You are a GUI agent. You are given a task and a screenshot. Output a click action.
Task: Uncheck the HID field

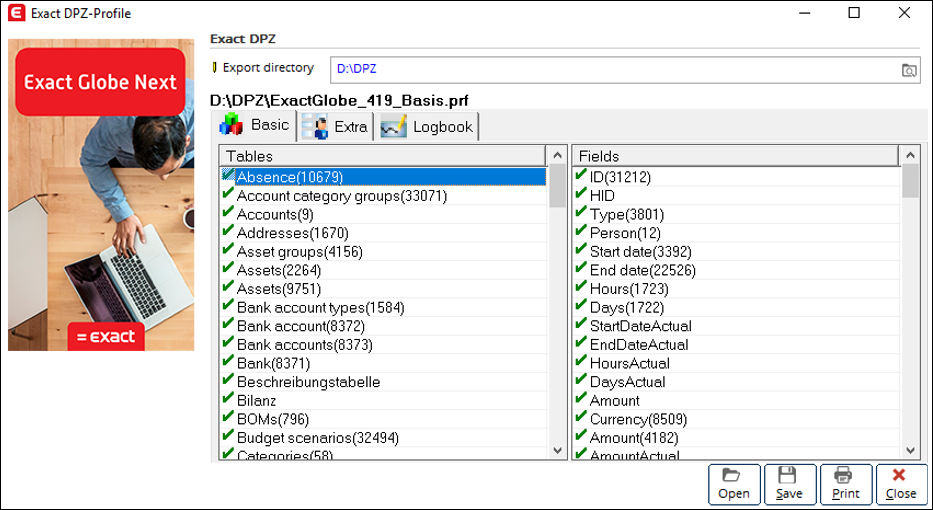point(581,194)
